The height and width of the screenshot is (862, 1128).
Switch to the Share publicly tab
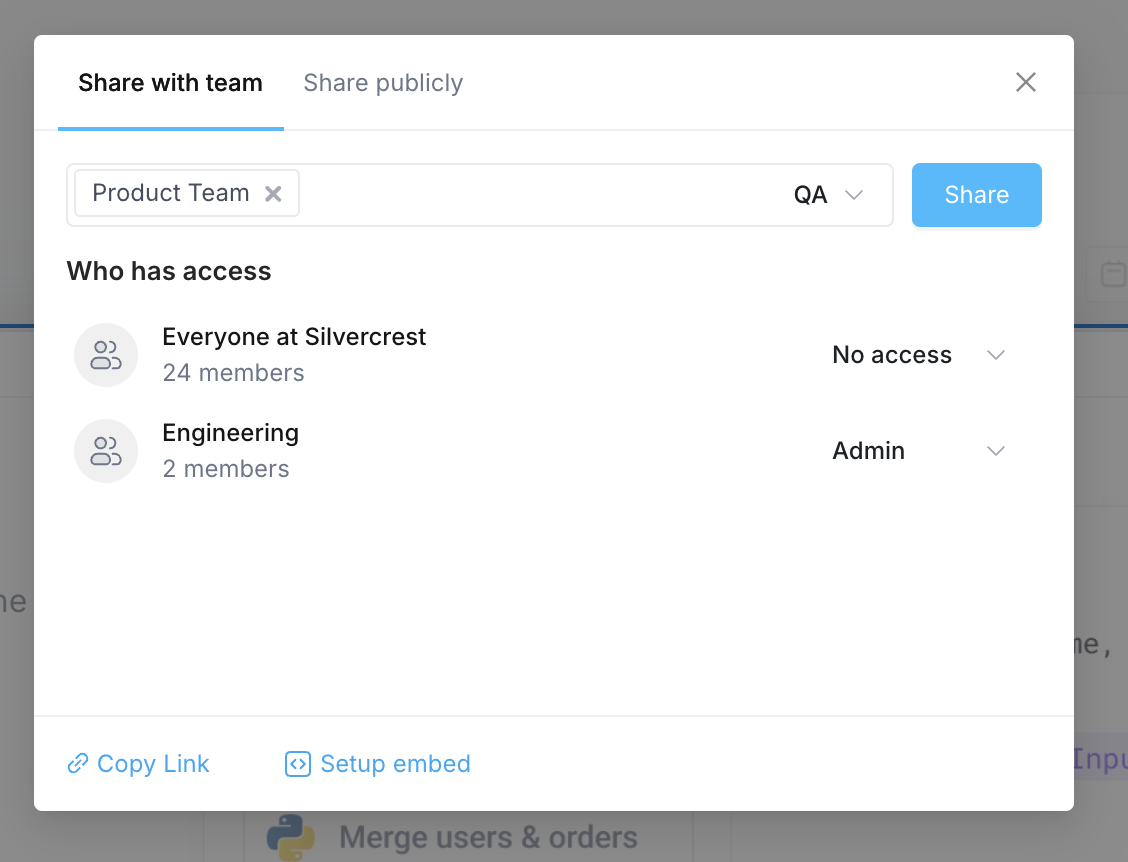click(382, 83)
